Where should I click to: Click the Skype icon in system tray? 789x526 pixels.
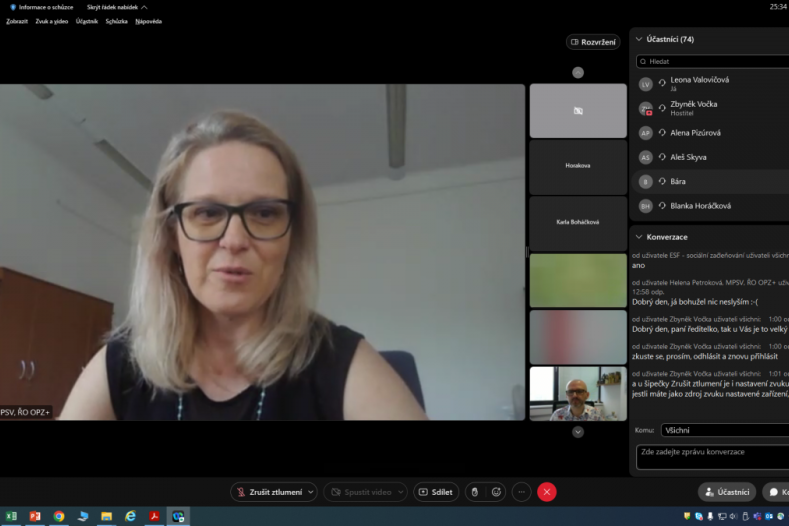[698, 516]
